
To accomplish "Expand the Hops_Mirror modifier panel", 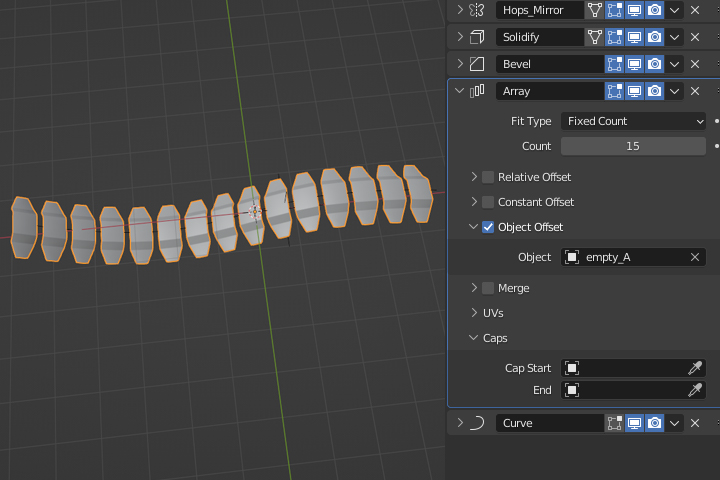I will pos(460,10).
